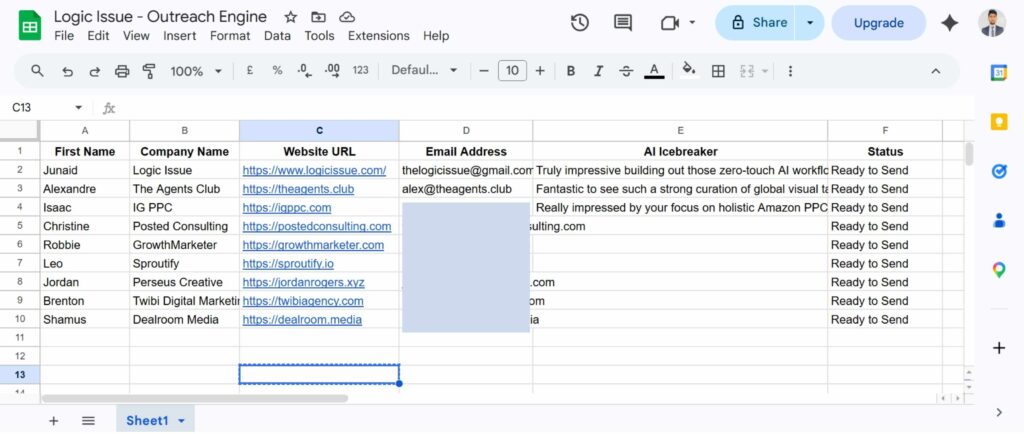Open the Name box dropdown arrow
1024x434 pixels.
[78, 108]
